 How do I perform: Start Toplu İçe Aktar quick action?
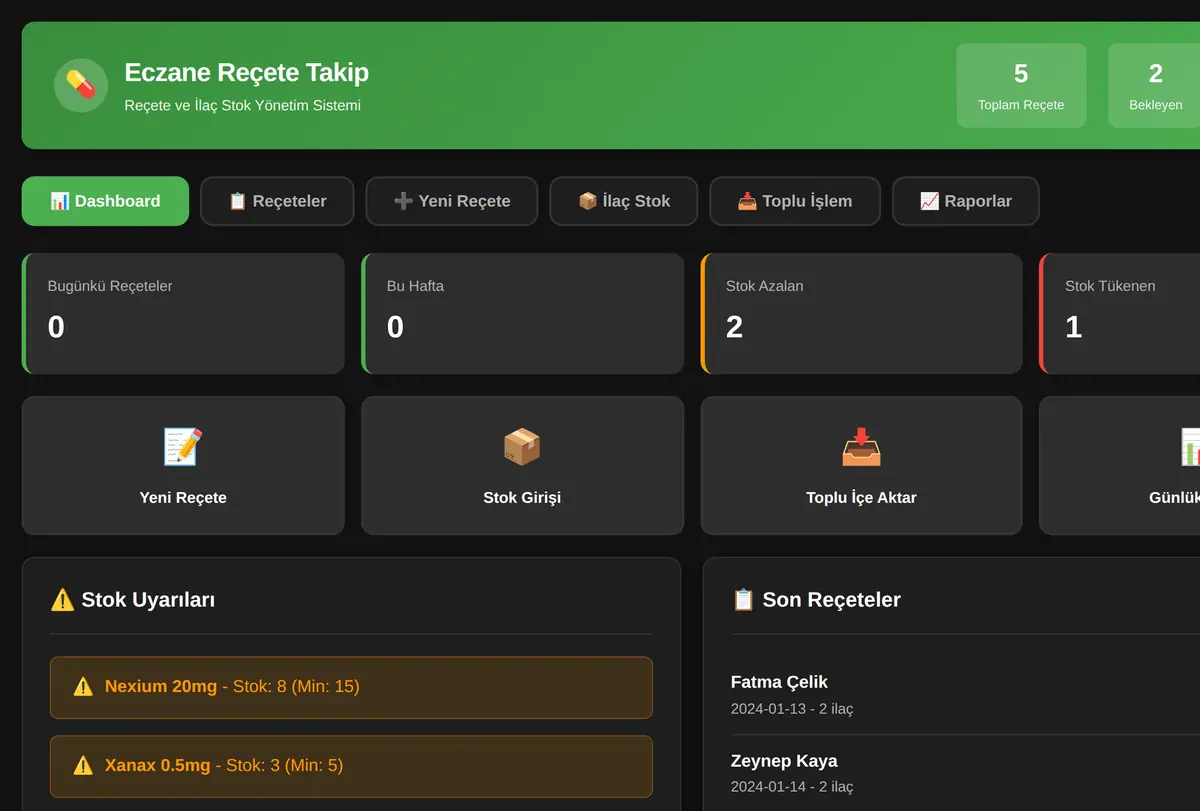point(861,466)
